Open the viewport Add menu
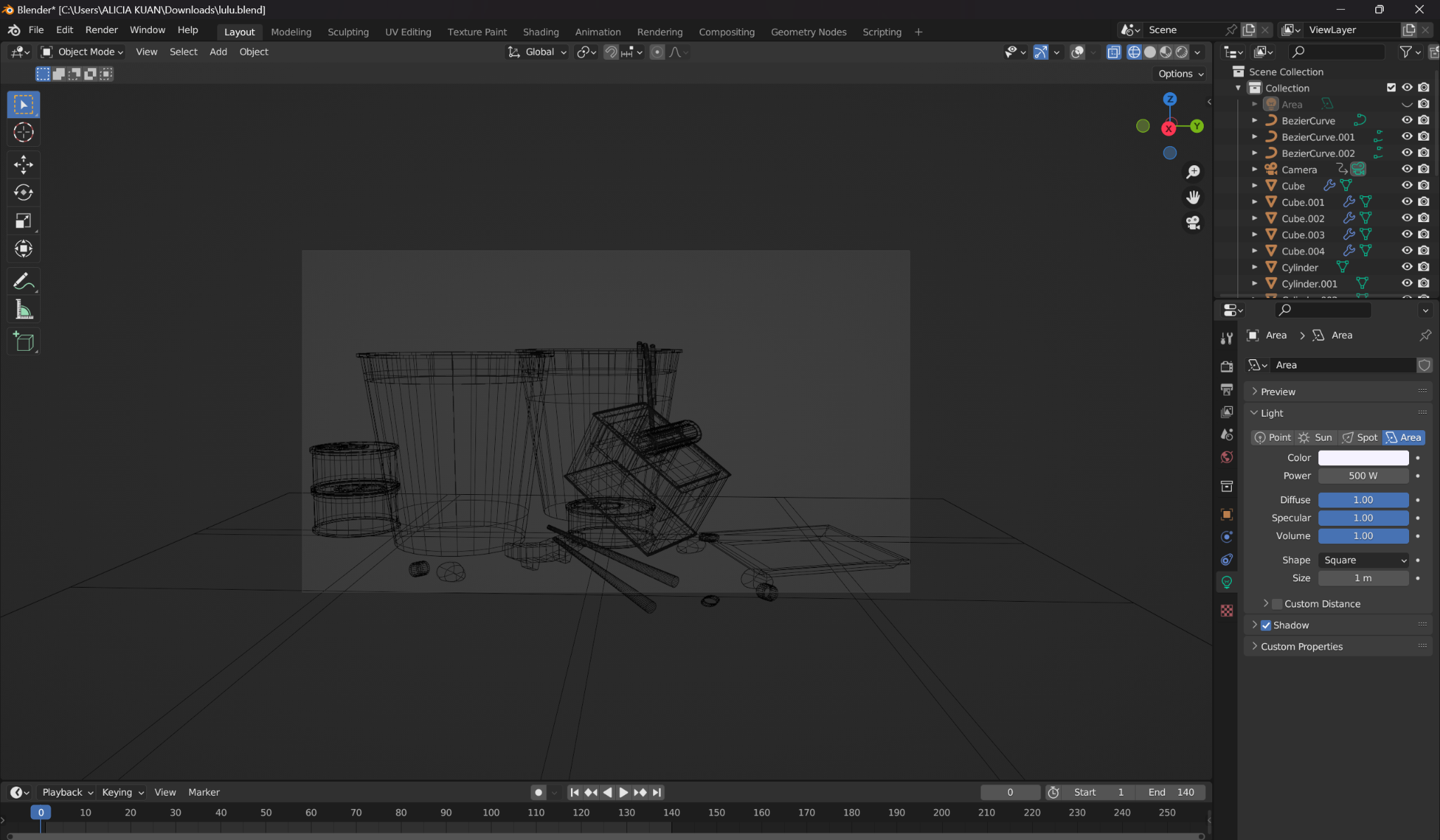 click(218, 52)
